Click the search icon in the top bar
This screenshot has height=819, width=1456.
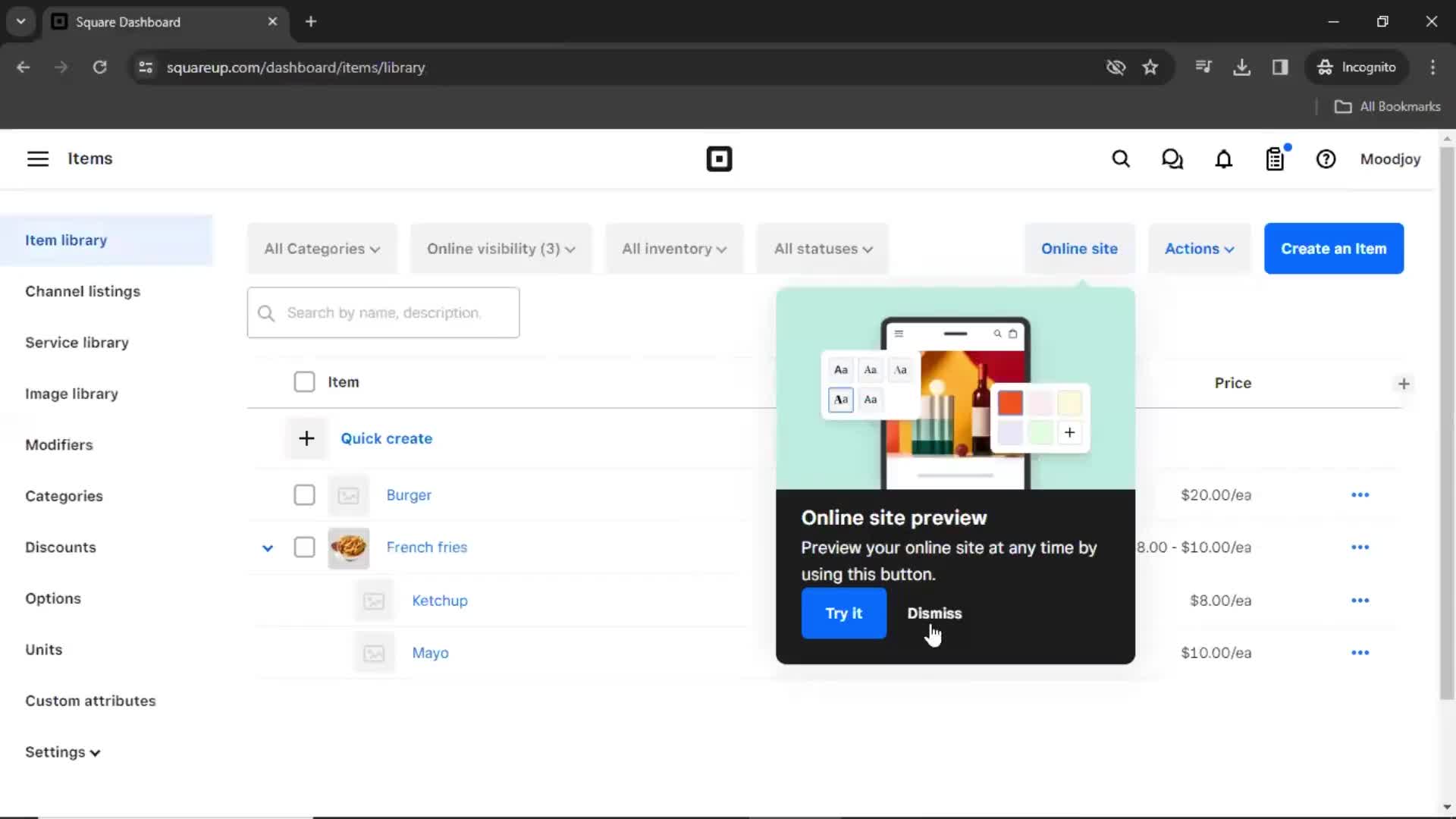point(1121,159)
